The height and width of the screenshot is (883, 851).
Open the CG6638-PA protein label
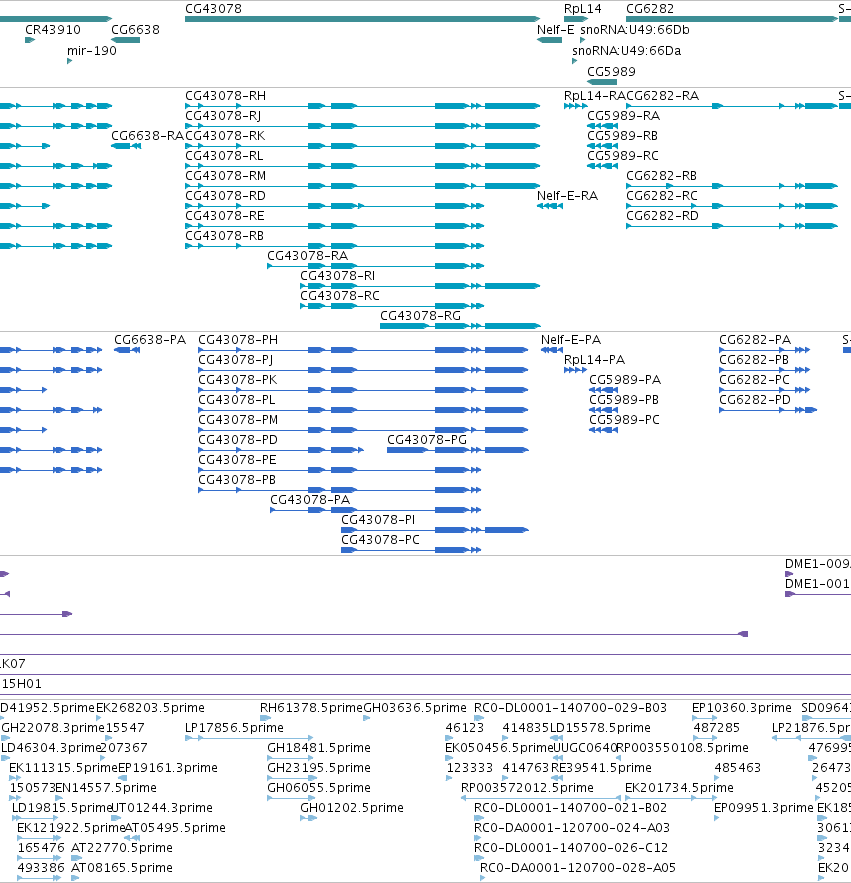(150, 340)
